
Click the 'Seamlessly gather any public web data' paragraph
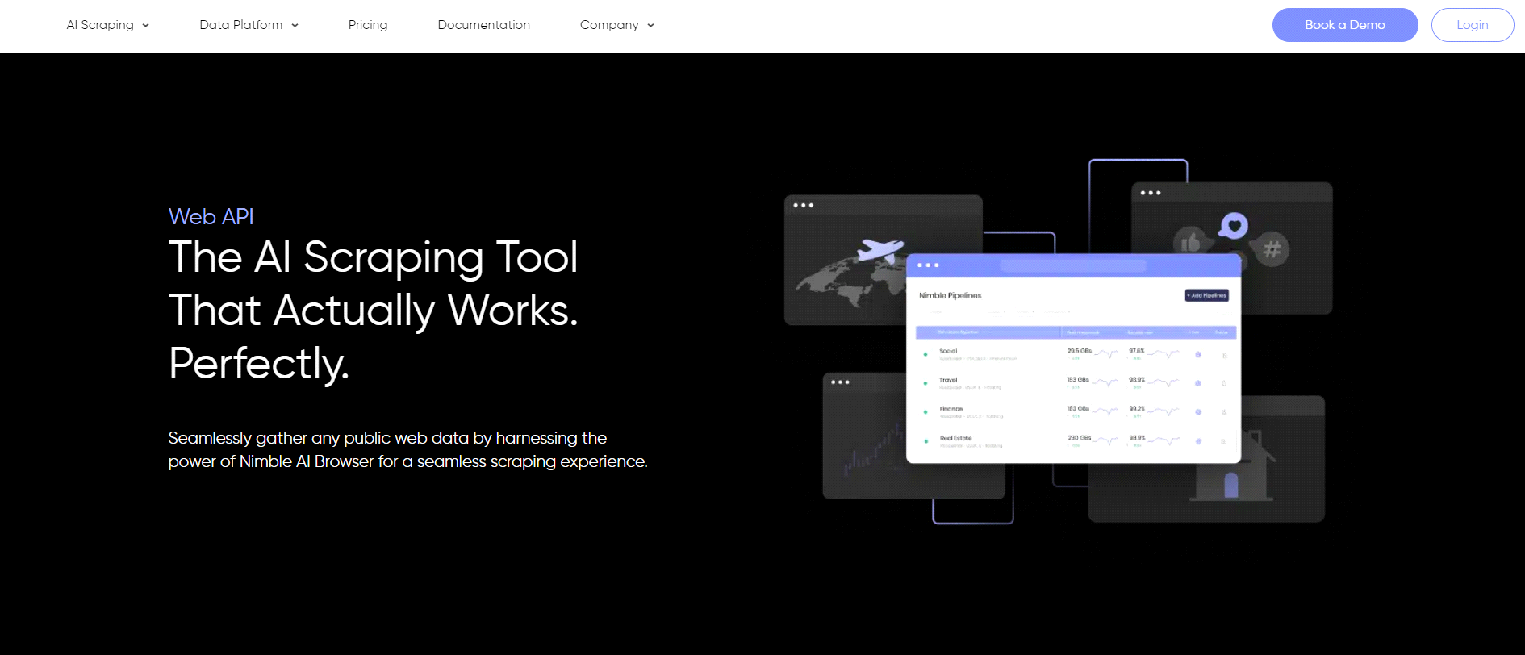(408, 451)
